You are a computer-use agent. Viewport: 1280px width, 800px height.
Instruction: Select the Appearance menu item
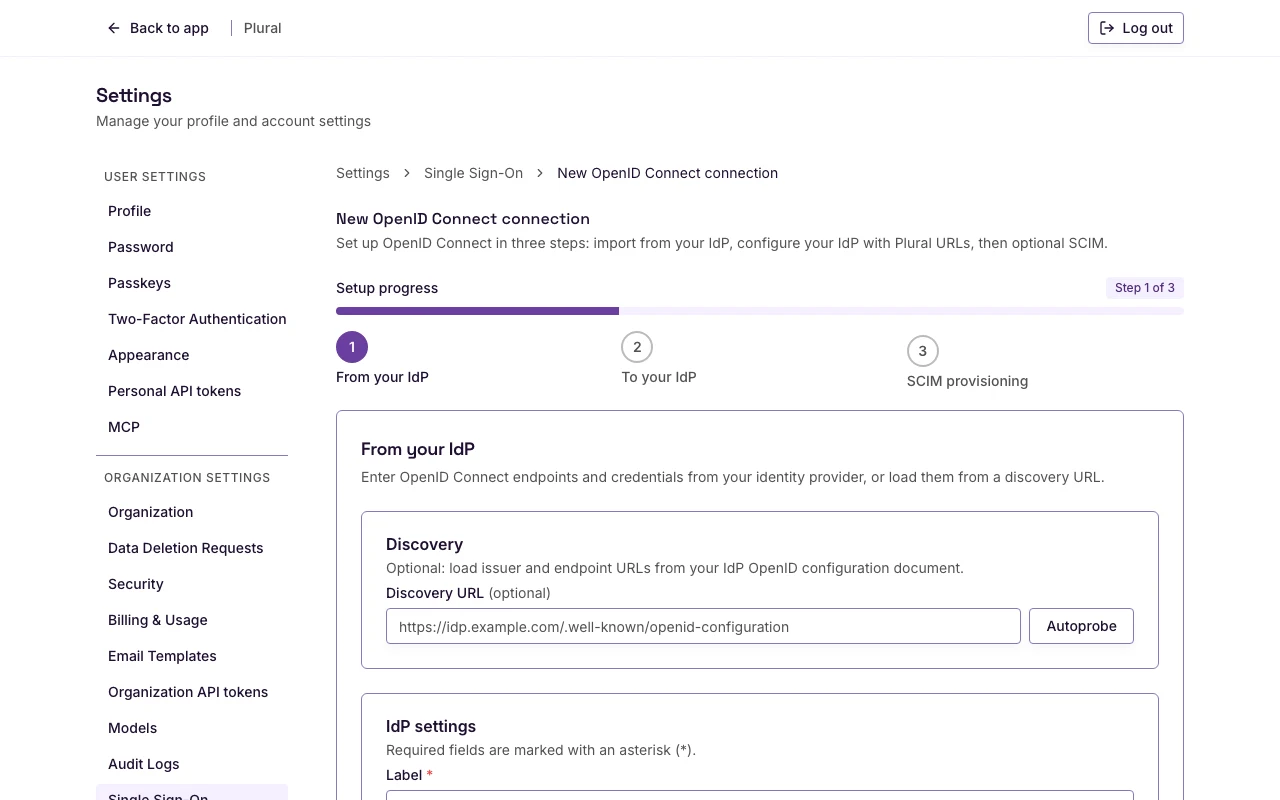[192, 355]
